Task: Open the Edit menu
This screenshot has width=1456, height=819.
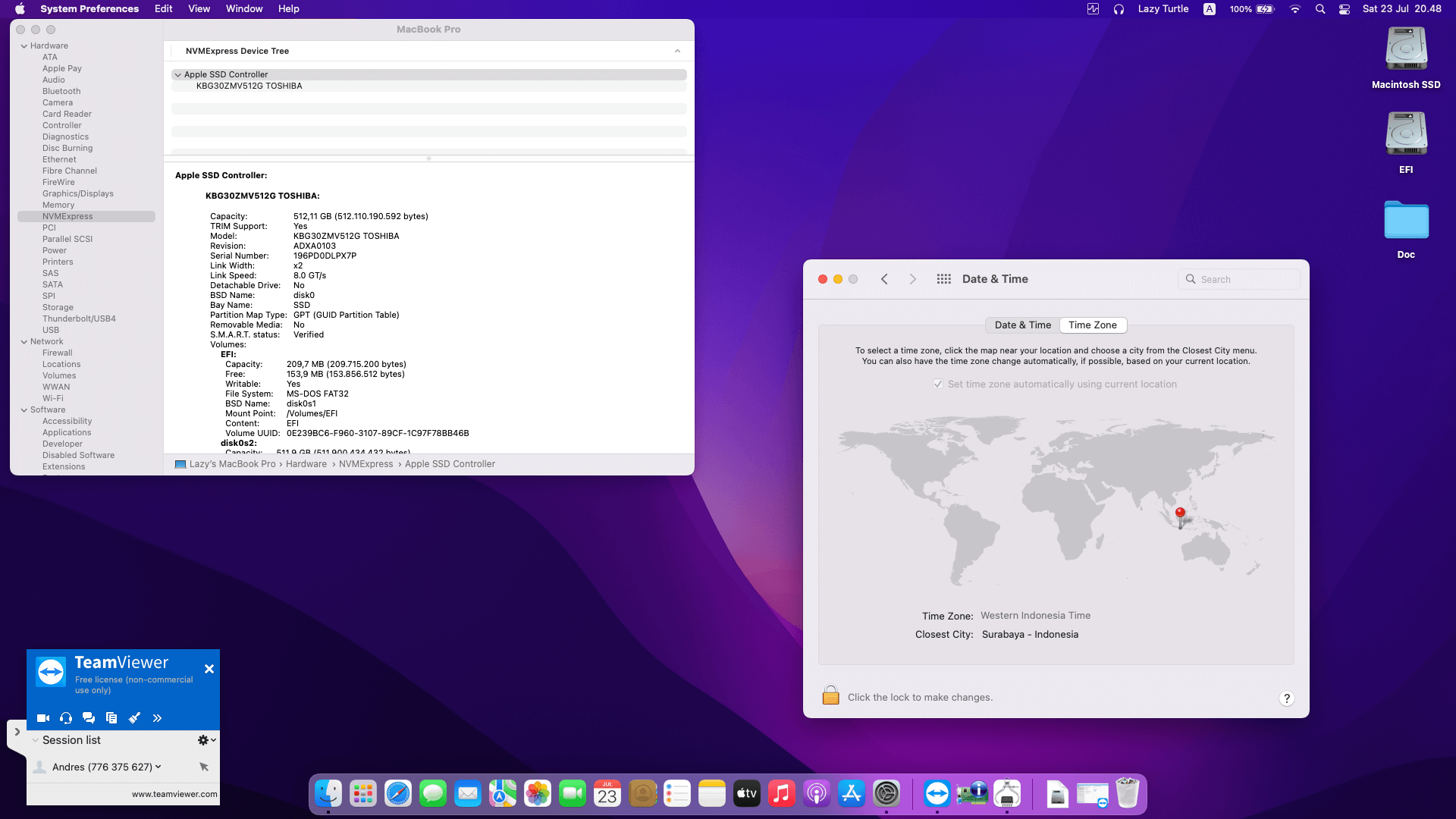Action: (164, 9)
